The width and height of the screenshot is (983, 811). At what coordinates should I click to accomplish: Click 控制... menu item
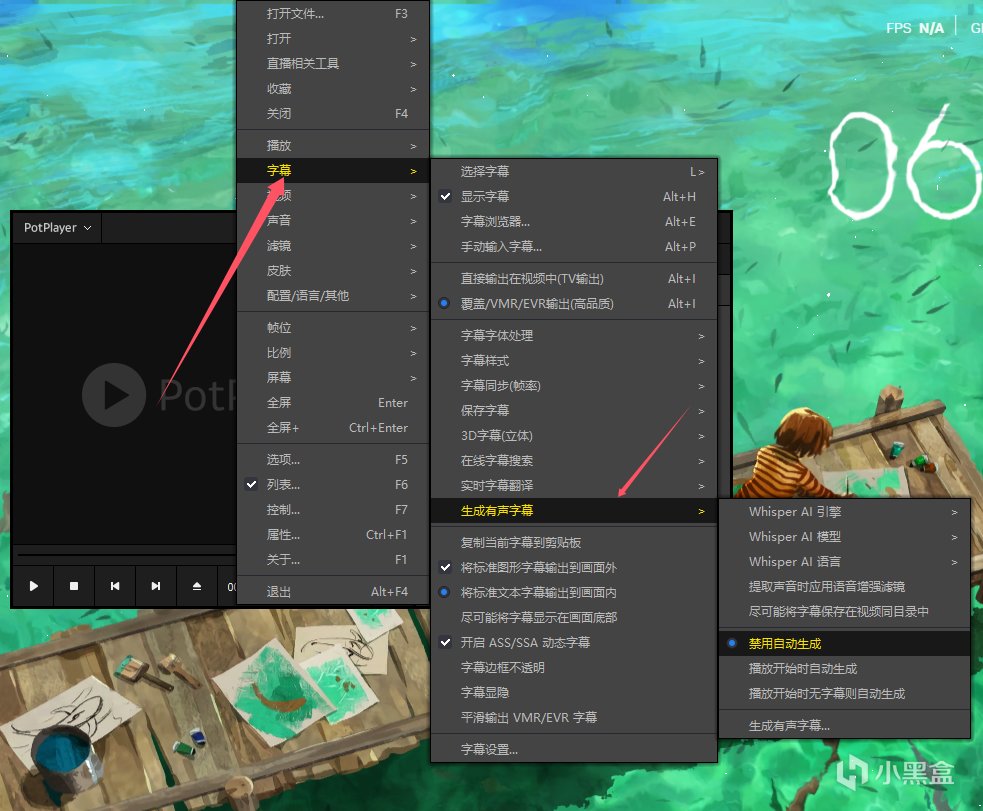[x=333, y=510]
